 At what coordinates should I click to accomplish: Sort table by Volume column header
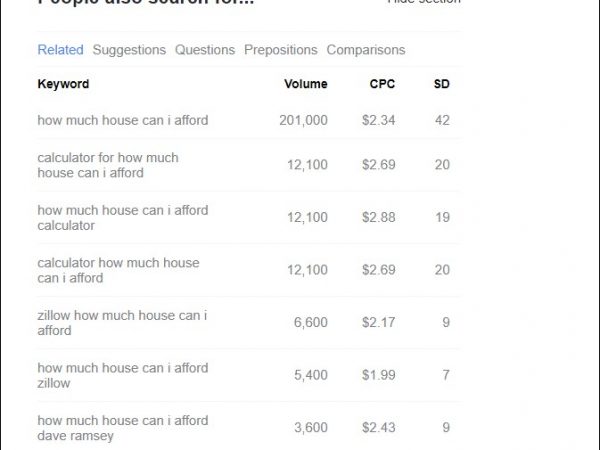[305, 84]
